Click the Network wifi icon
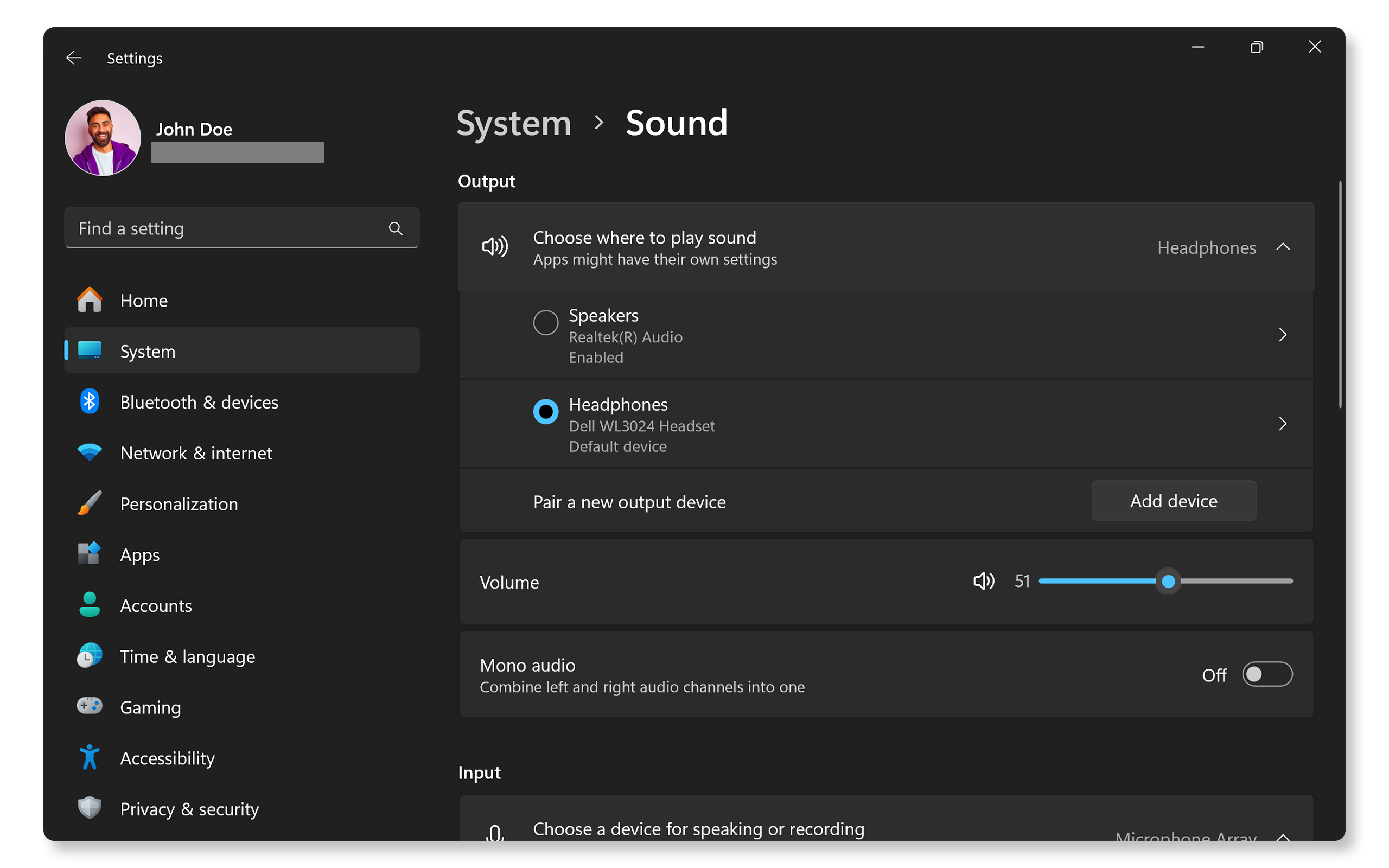 coord(90,452)
